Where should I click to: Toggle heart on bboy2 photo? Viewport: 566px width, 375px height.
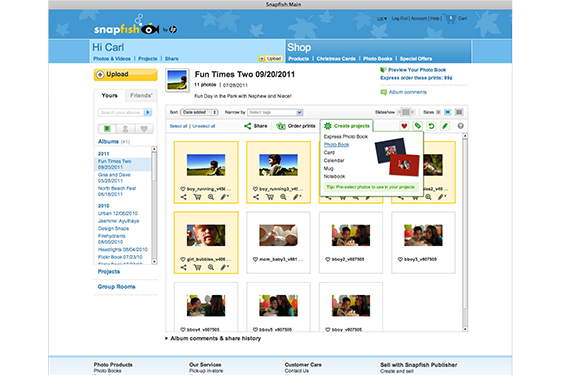tap(328, 259)
